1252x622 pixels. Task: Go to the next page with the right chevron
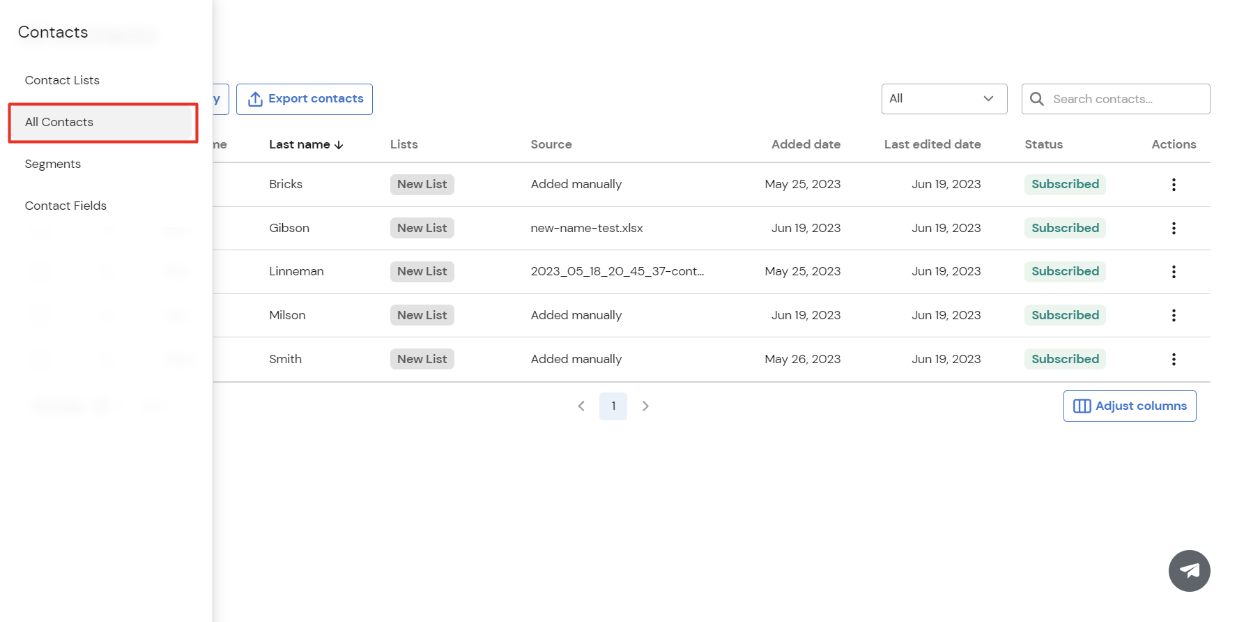(645, 406)
